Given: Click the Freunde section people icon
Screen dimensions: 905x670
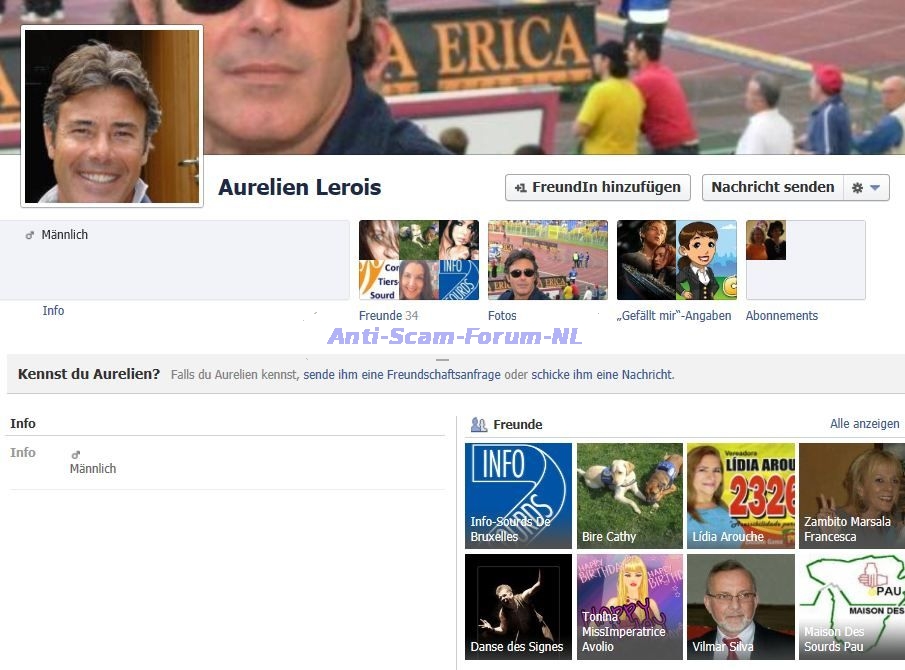Looking at the screenshot, I should [479, 425].
